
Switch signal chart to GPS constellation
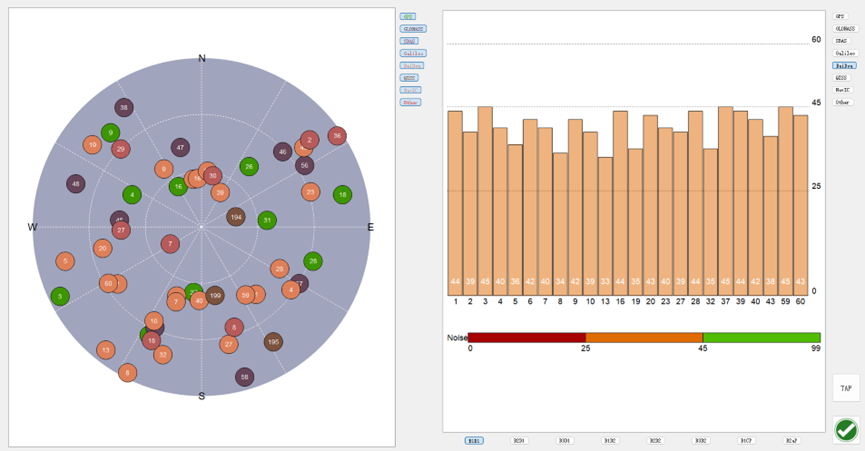click(x=840, y=17)
